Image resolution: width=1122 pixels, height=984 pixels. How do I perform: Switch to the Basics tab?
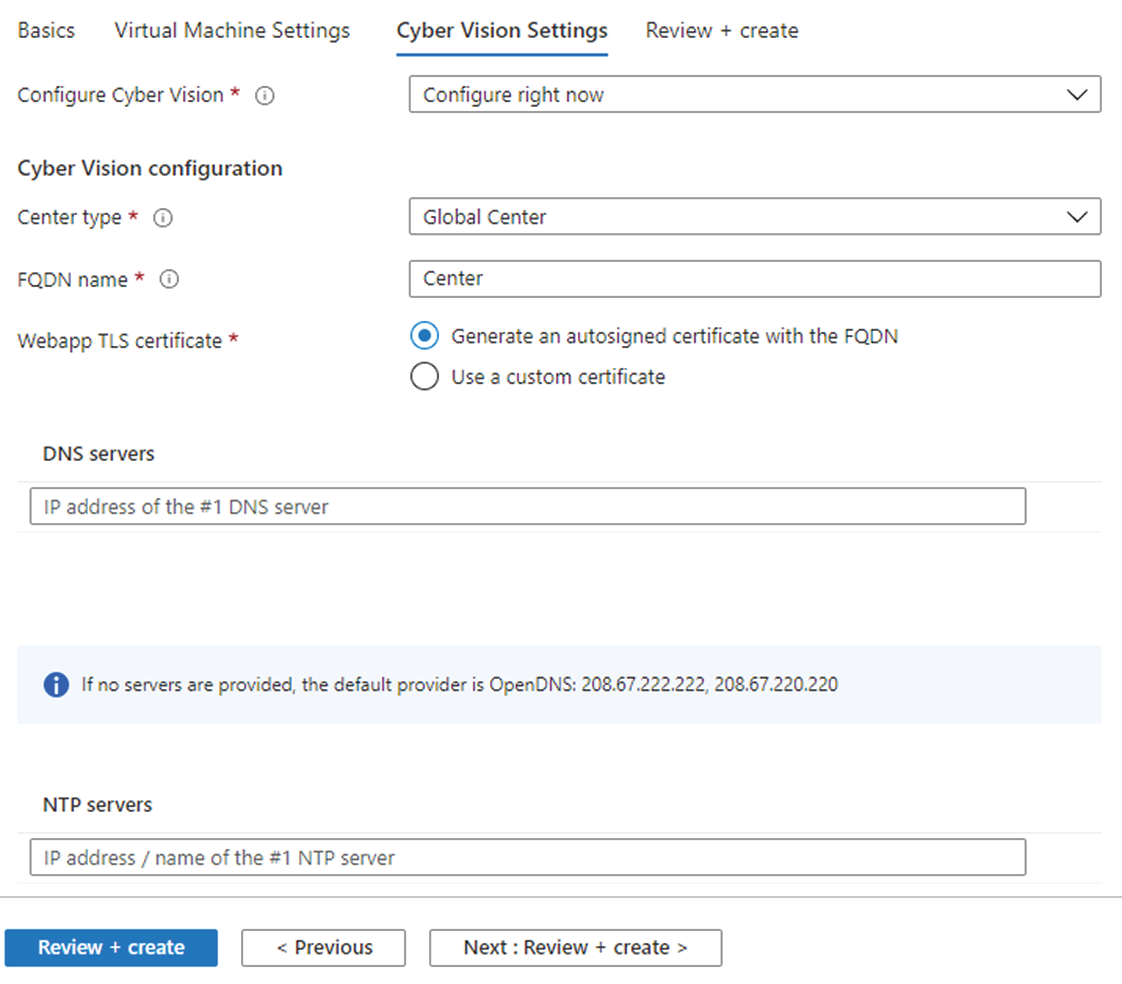45,30
